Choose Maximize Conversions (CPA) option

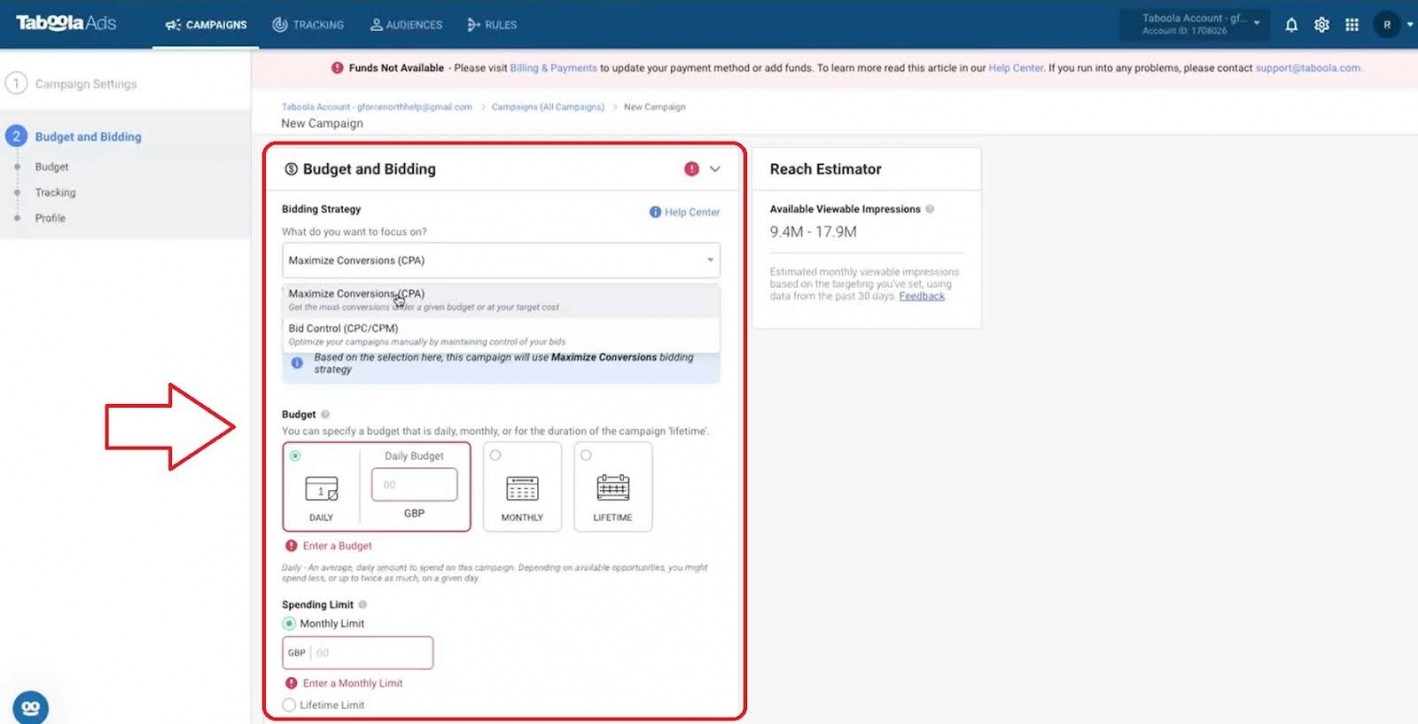[x=501, y=300]
